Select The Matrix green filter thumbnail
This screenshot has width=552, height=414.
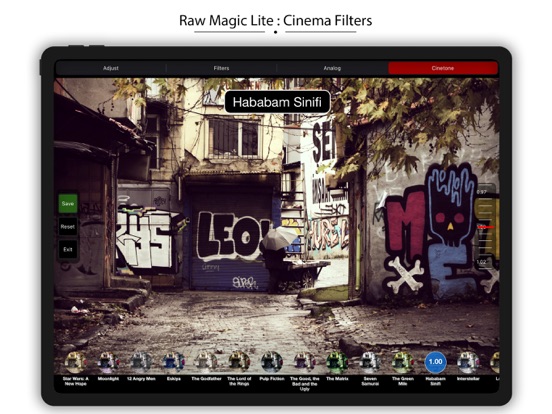pyautogui.click(x=337, y=362)
